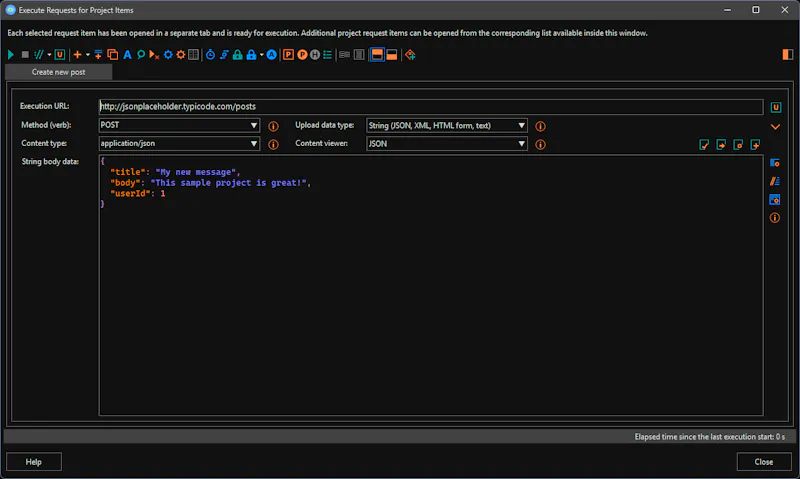Expand the arrow next to orange plus icon

click(x=87, y=55)
